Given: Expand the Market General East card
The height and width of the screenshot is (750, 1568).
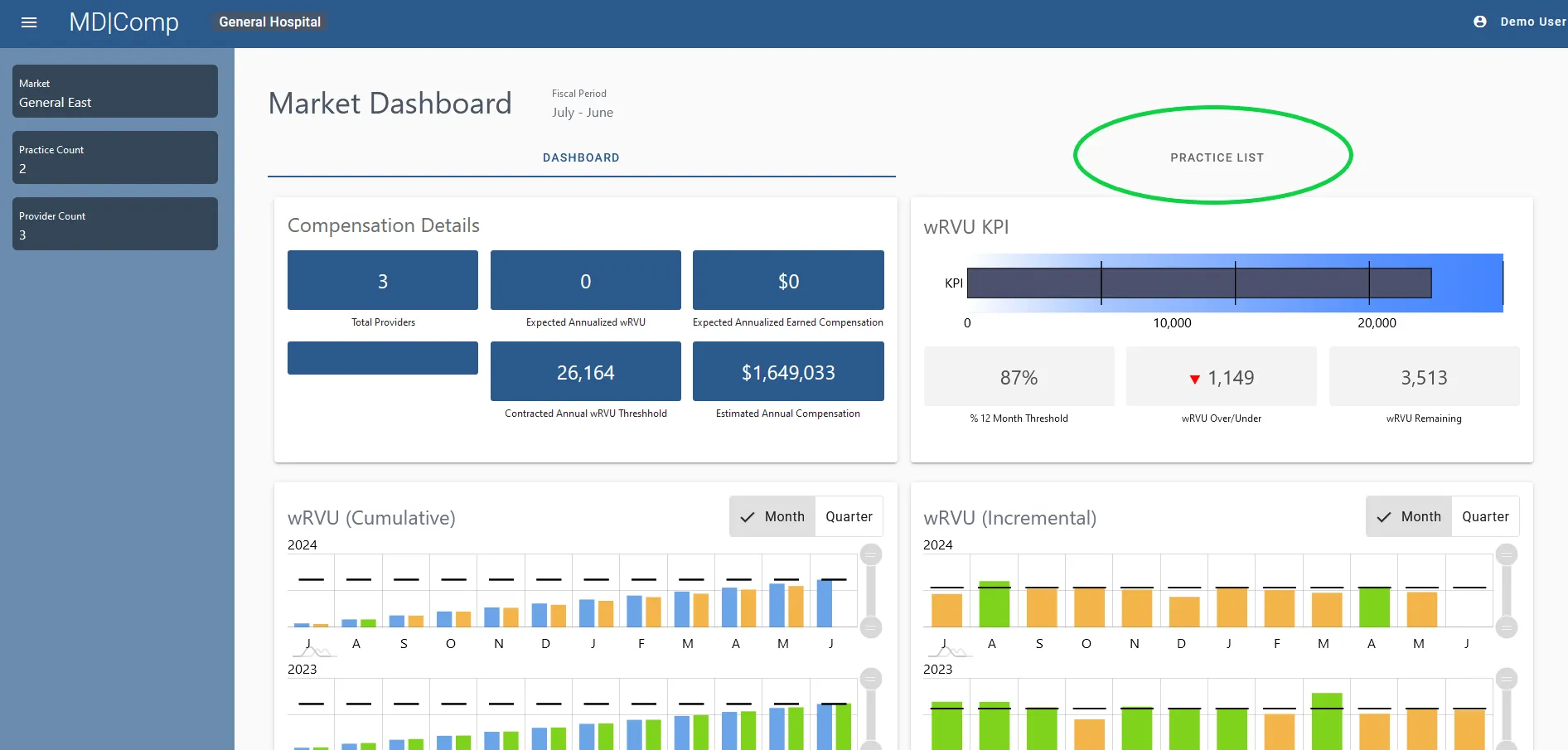Looking at the screenshot, I should (x=115, y=92).
